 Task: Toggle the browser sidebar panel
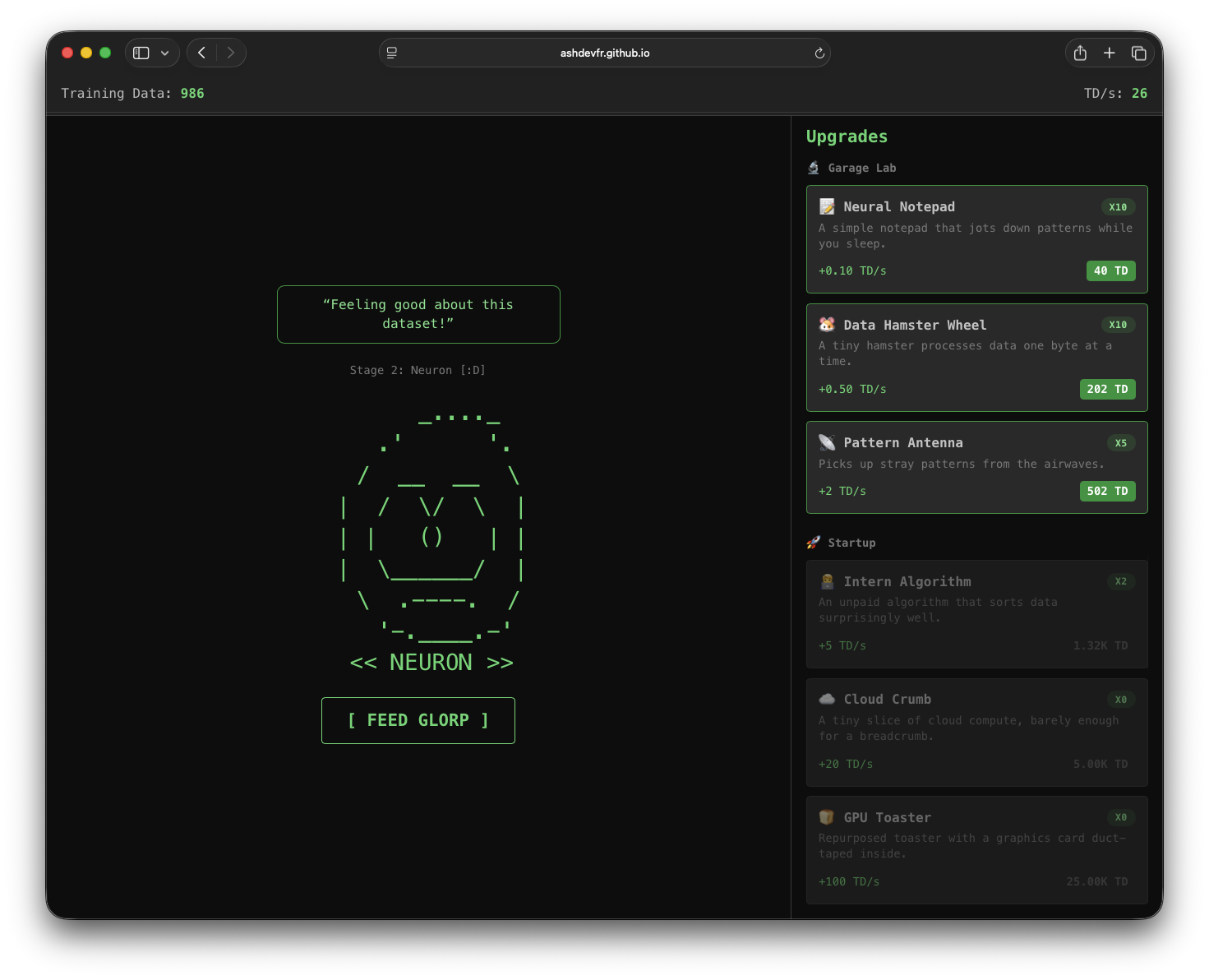(x=141, y=53)
